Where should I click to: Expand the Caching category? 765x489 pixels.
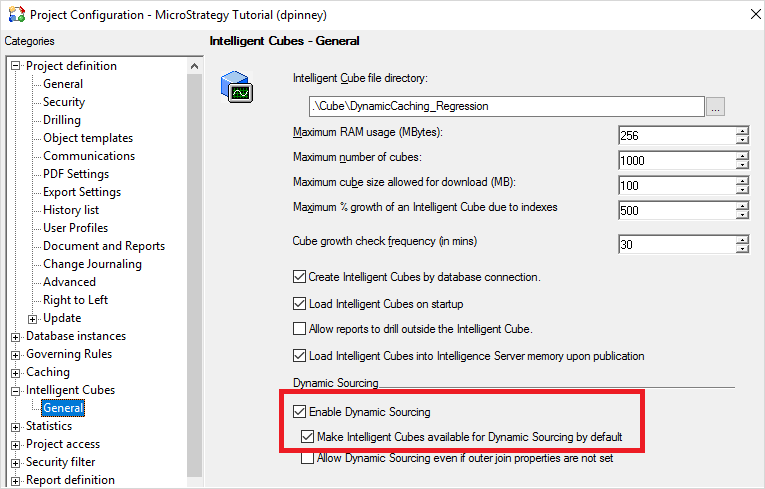tap(16, 372)
